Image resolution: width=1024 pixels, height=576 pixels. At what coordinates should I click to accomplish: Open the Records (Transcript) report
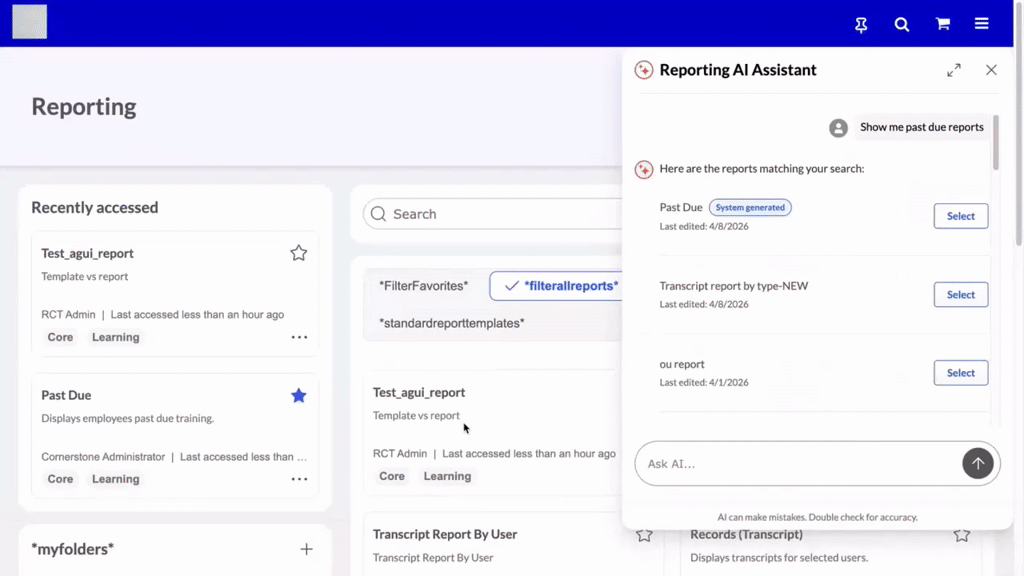click(x=746, y=534)
